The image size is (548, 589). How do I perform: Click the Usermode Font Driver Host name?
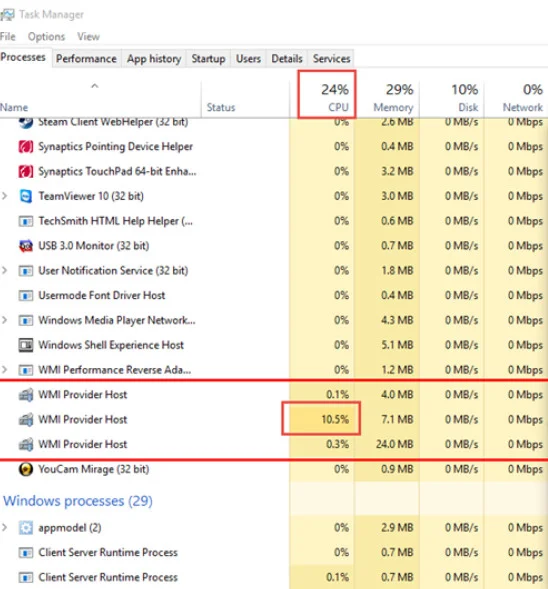(x=101, y=296)
